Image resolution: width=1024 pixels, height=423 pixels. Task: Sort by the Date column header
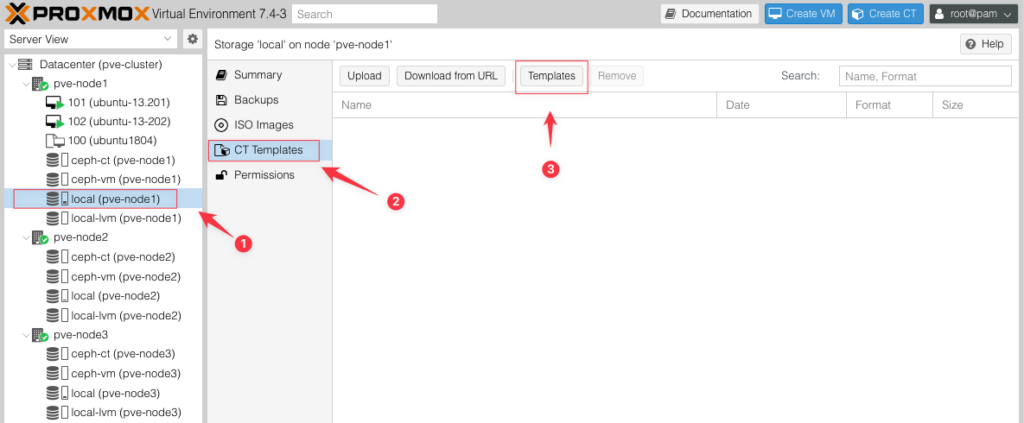[782, 105]
